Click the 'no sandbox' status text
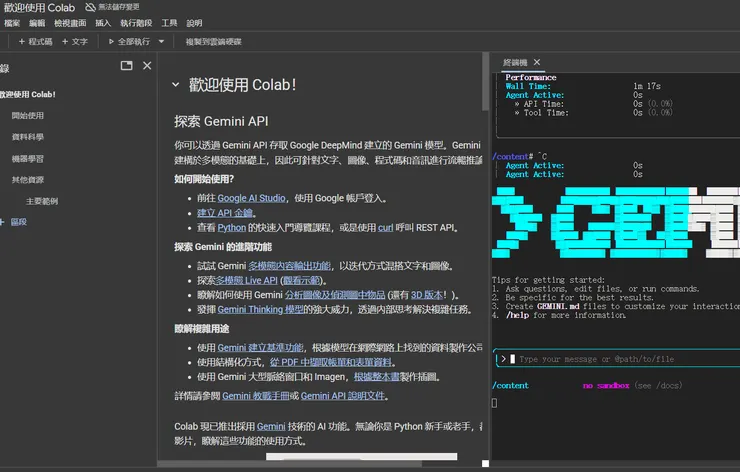 pos(606,386)
